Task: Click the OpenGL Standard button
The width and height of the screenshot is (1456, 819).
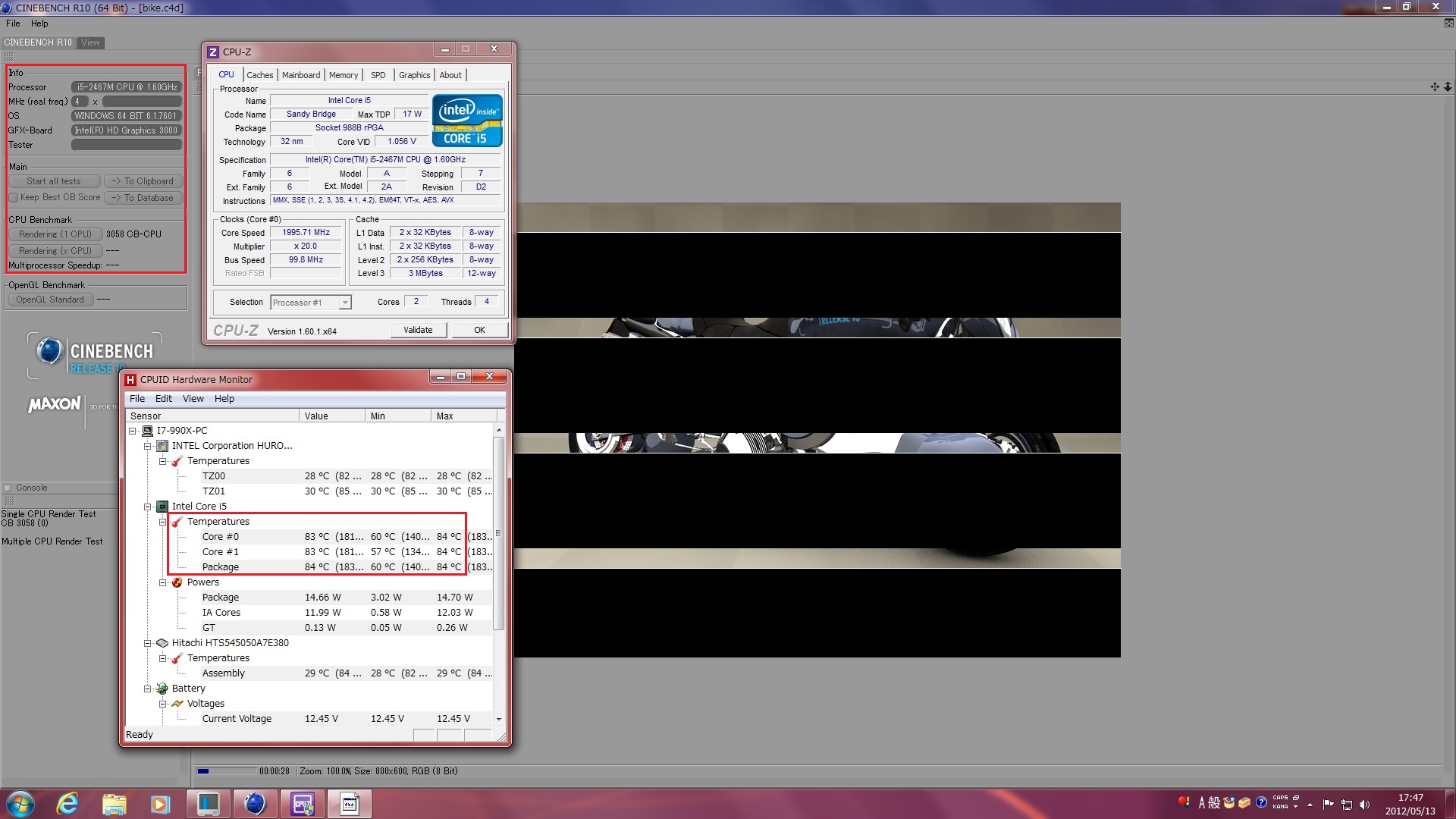Action: (50, 300)
